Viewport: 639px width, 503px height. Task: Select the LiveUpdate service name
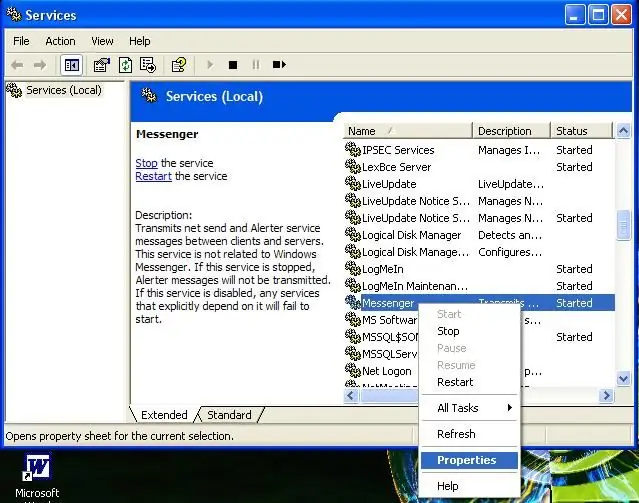click(389, 184)
